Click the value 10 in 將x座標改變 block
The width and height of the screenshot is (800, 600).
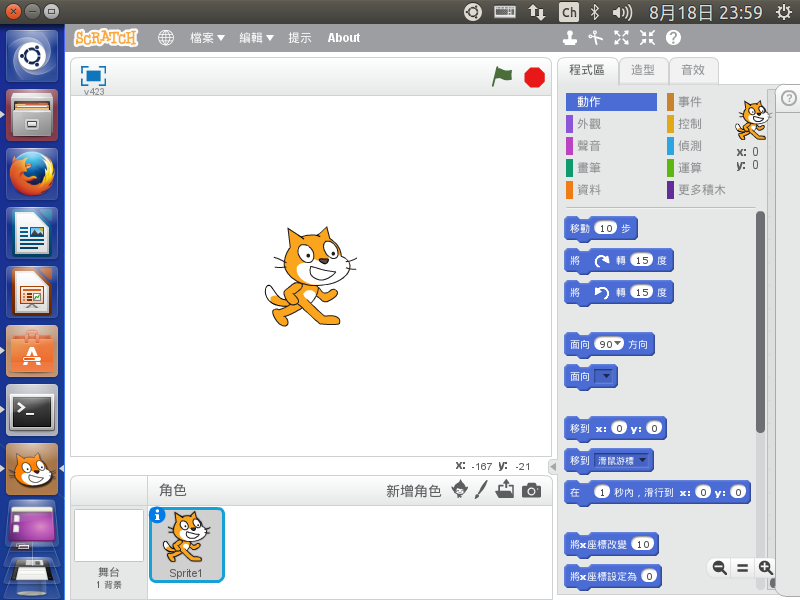643,544
